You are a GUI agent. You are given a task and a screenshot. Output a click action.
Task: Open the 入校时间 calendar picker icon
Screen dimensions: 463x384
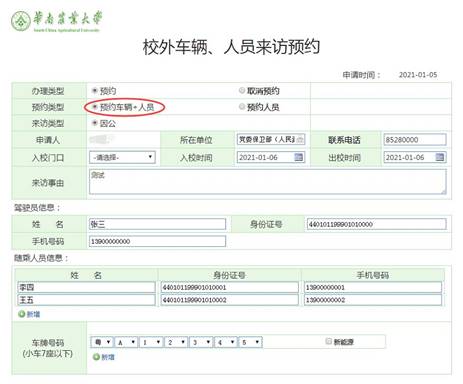click(x=298, y=157)
